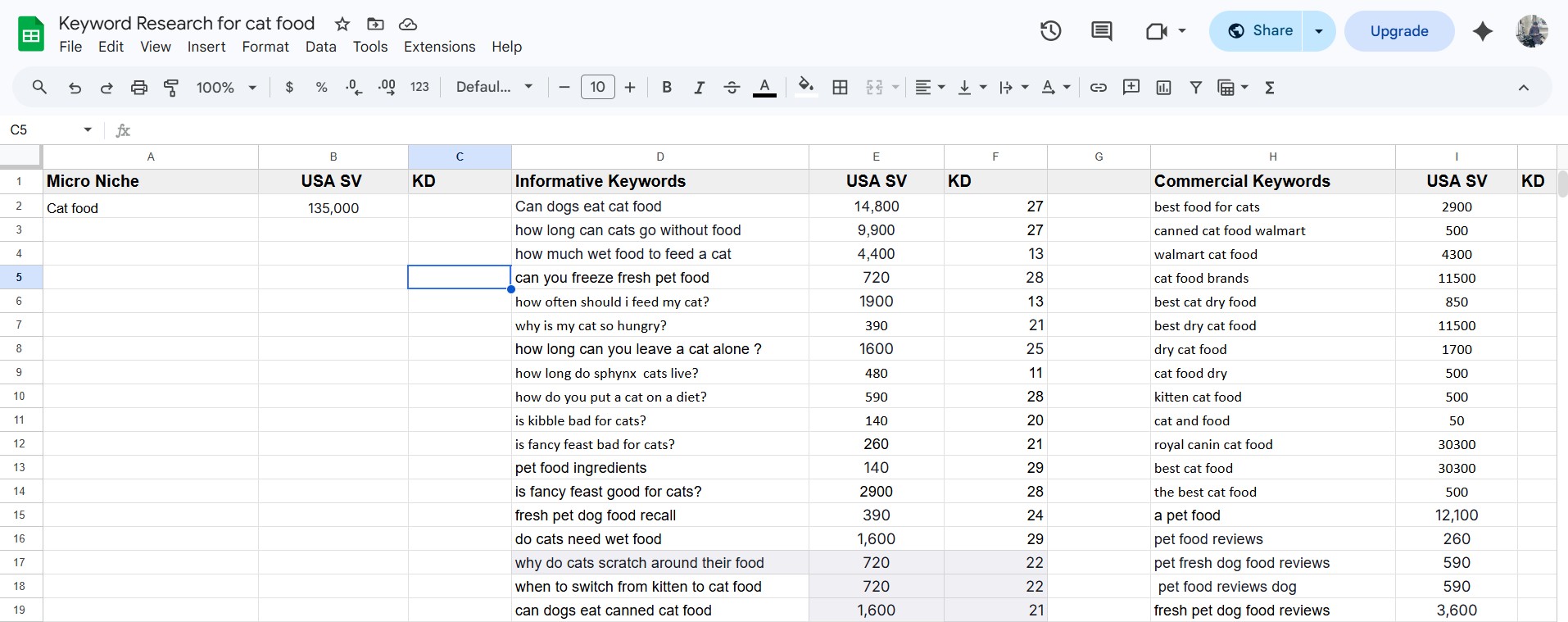Open the Default font dropdown
Image resolution: width=1568 pixels, height=622 pixels.
pyautogui.click(x=495, y=87)
